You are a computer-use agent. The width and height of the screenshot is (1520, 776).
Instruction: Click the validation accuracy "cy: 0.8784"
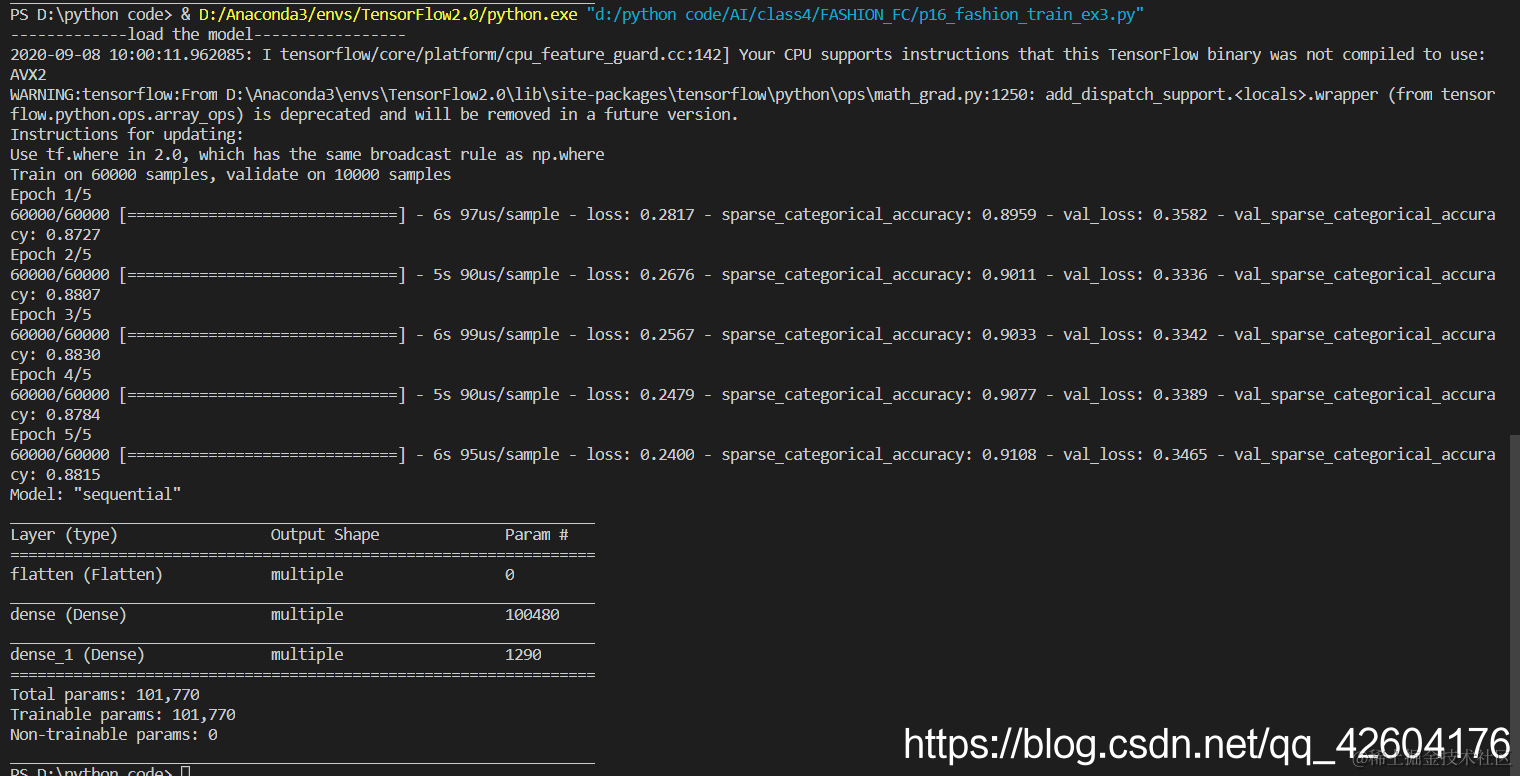(55, 414)
